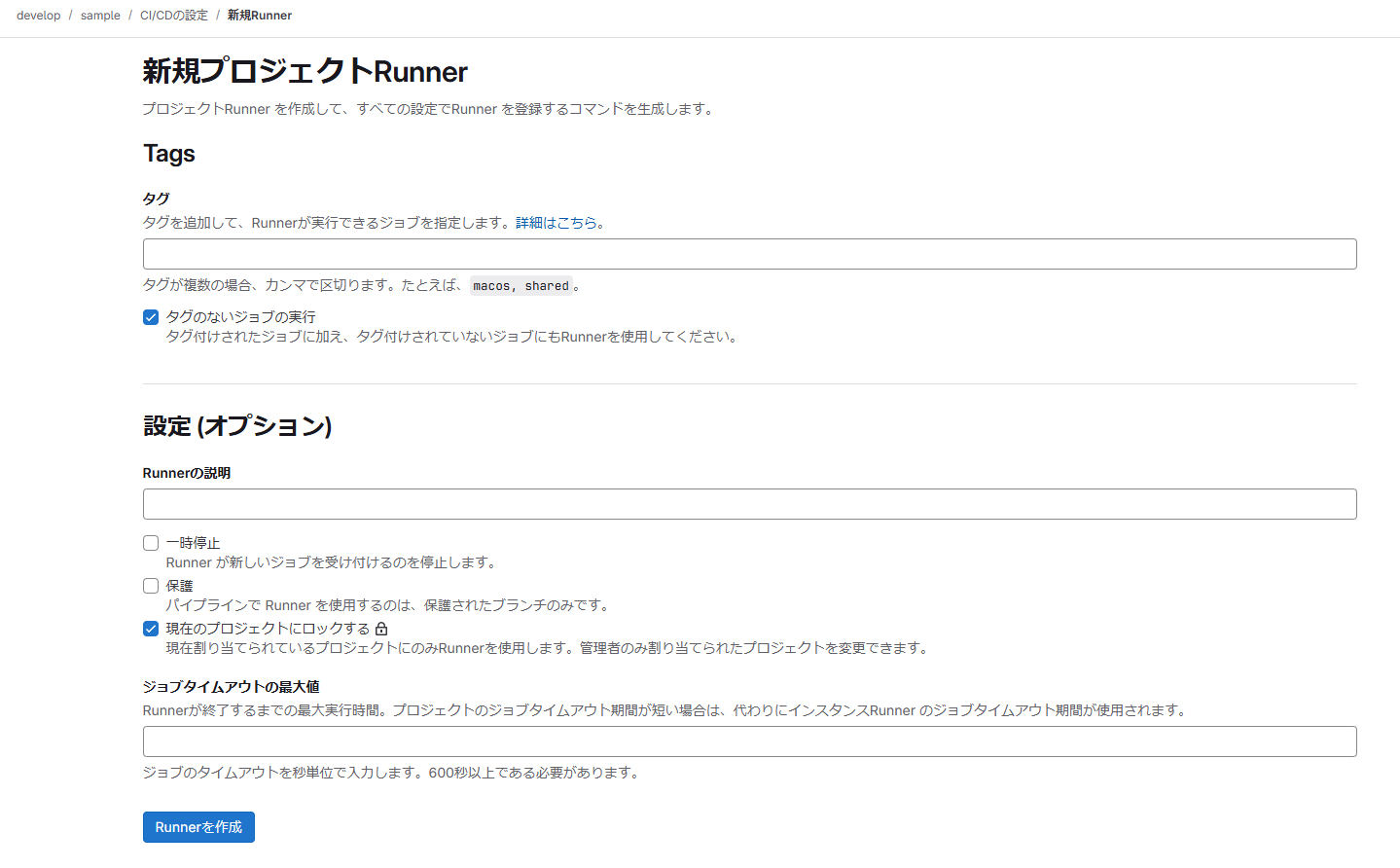The width and height of the screenshot is (1400, 868).
Task: Open the sample project from the breadcrumb
Action: click(100, 15)
